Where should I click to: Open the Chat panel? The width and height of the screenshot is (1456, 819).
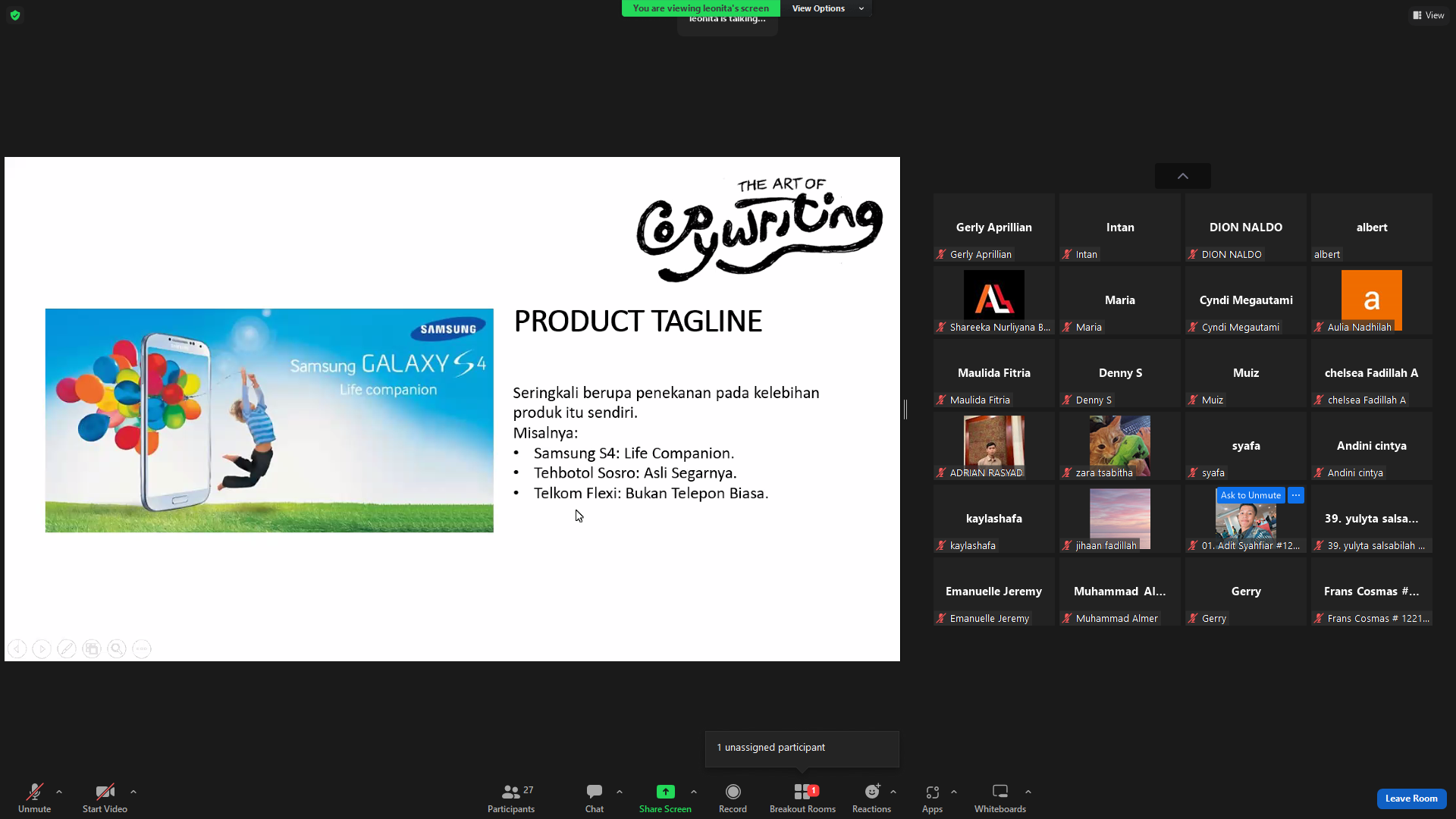point(595,799)
